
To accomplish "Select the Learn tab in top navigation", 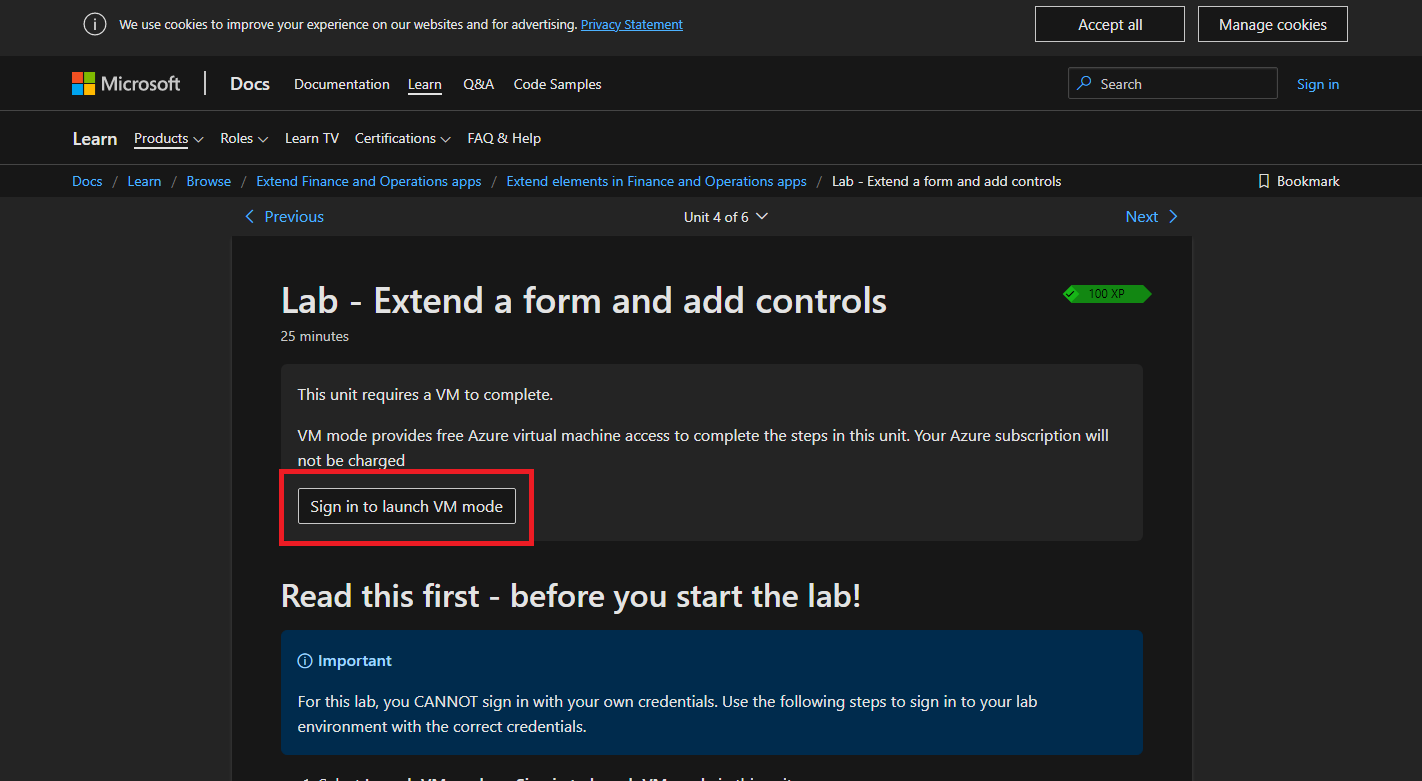I will tap(425, 84).
